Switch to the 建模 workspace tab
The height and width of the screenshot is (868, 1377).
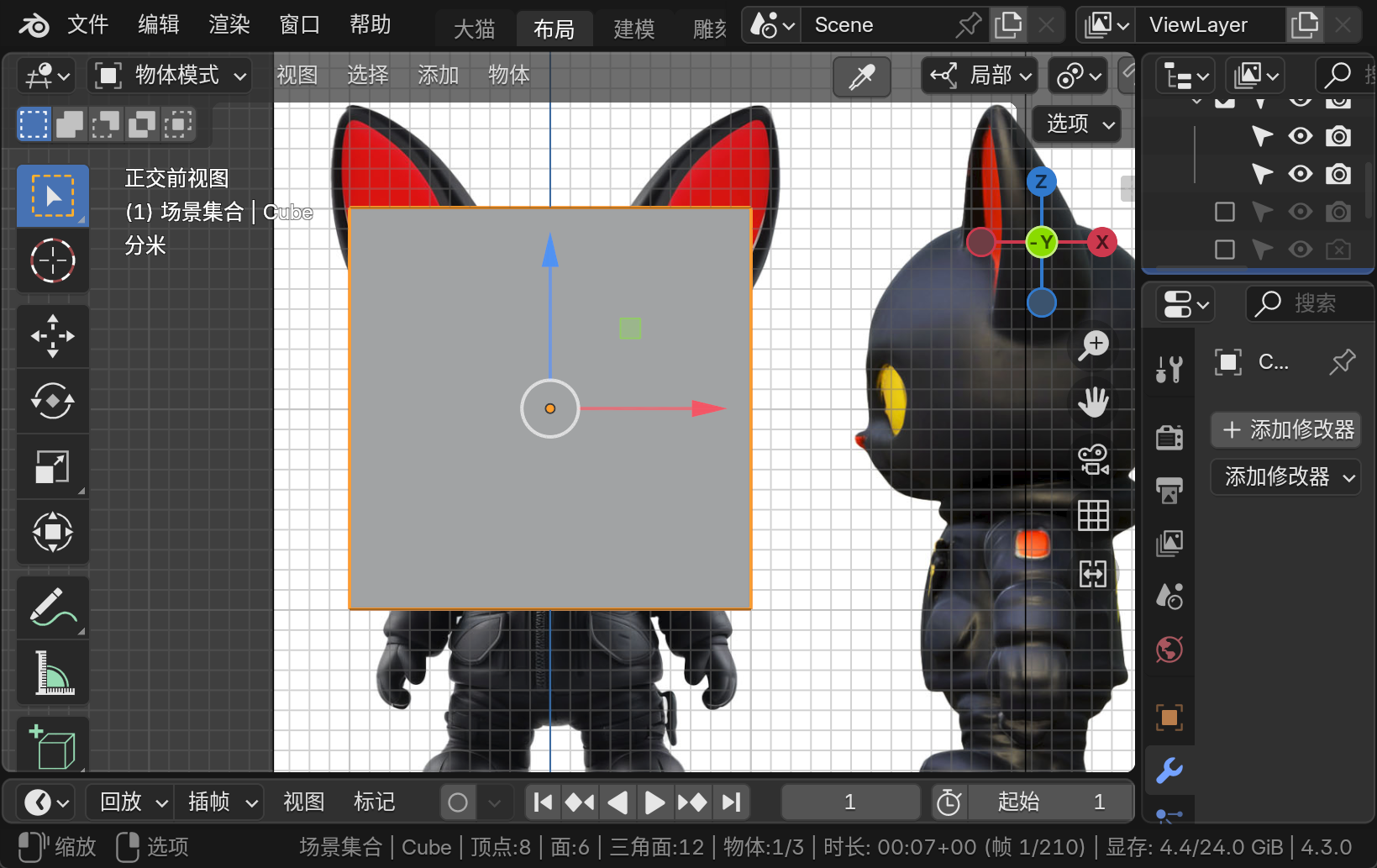click(x=634, y=29)
